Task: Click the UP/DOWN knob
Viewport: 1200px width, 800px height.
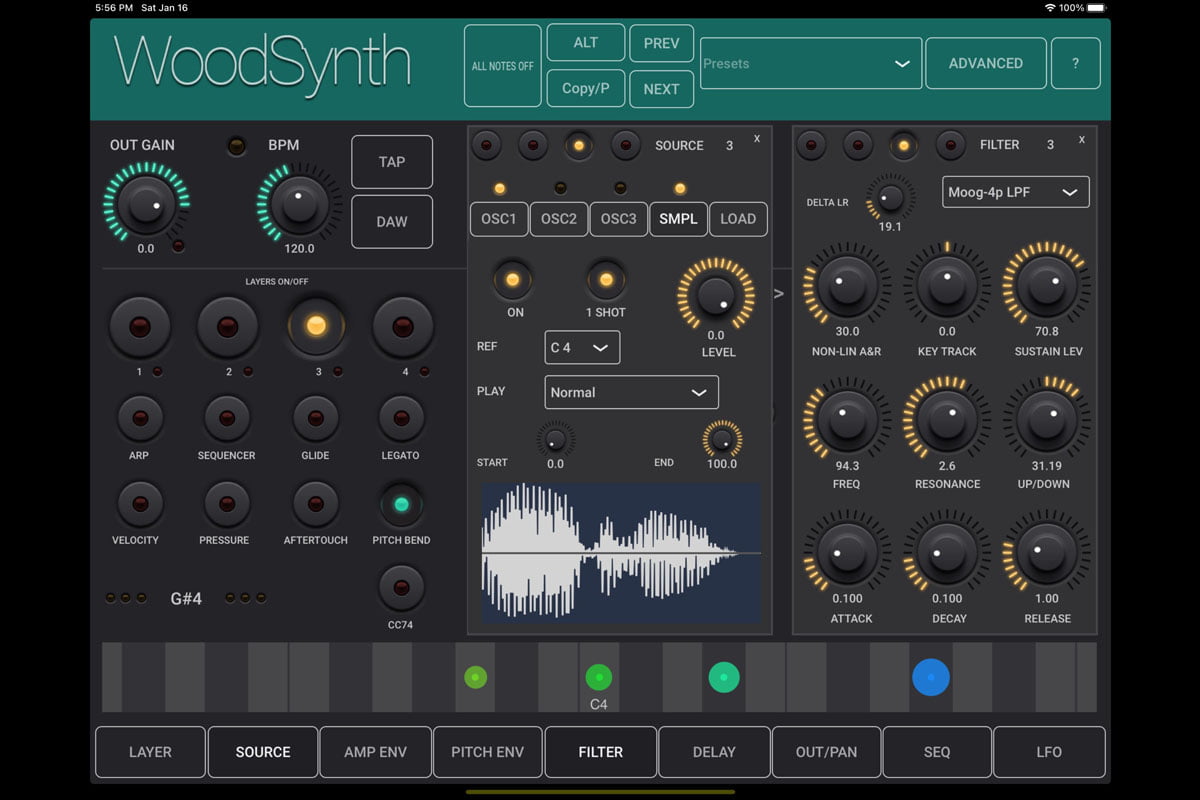Action: click(1046, 419)
